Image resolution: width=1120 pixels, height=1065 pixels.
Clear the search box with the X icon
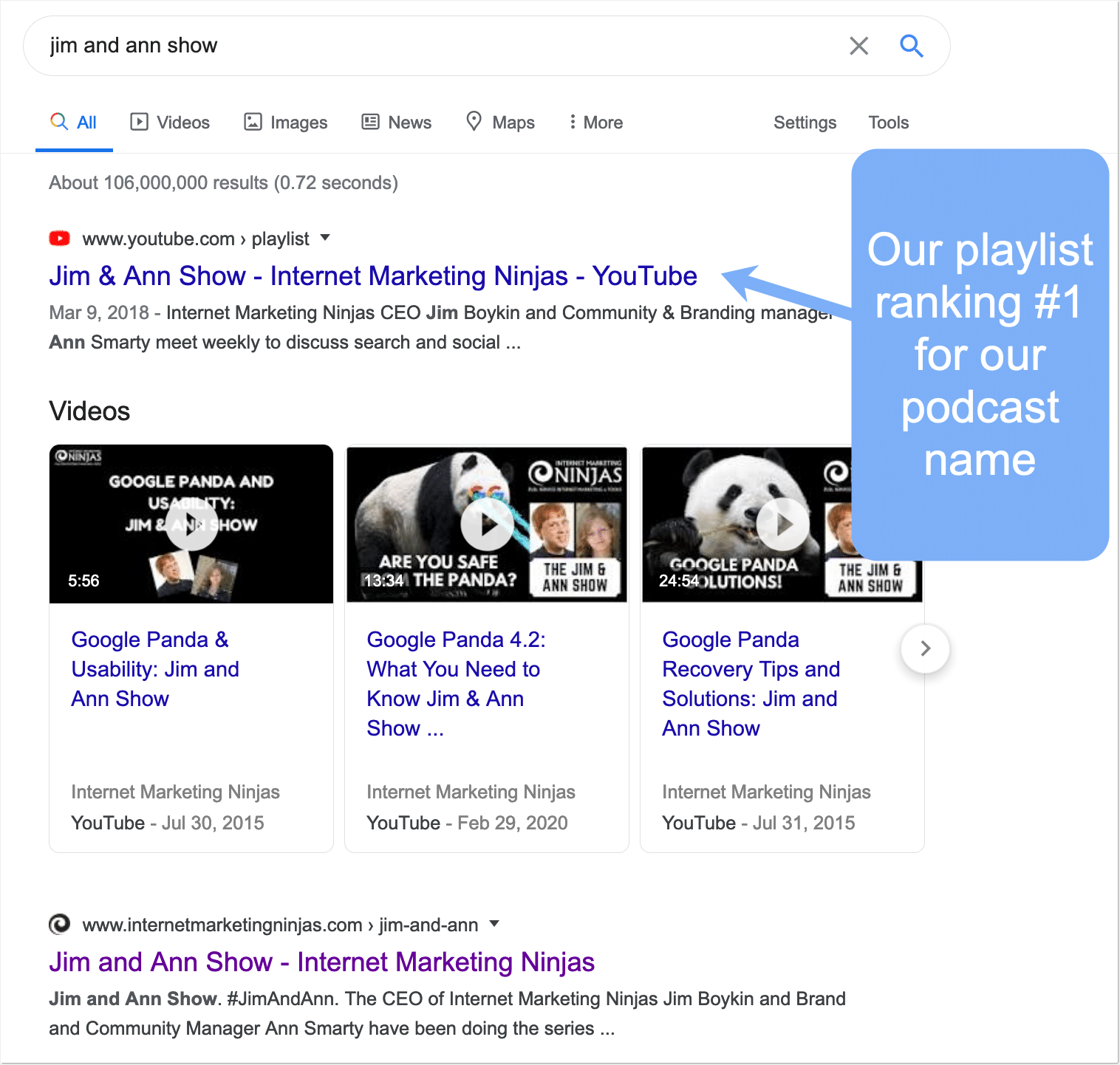pyautogui.click(x=858, y=46)
